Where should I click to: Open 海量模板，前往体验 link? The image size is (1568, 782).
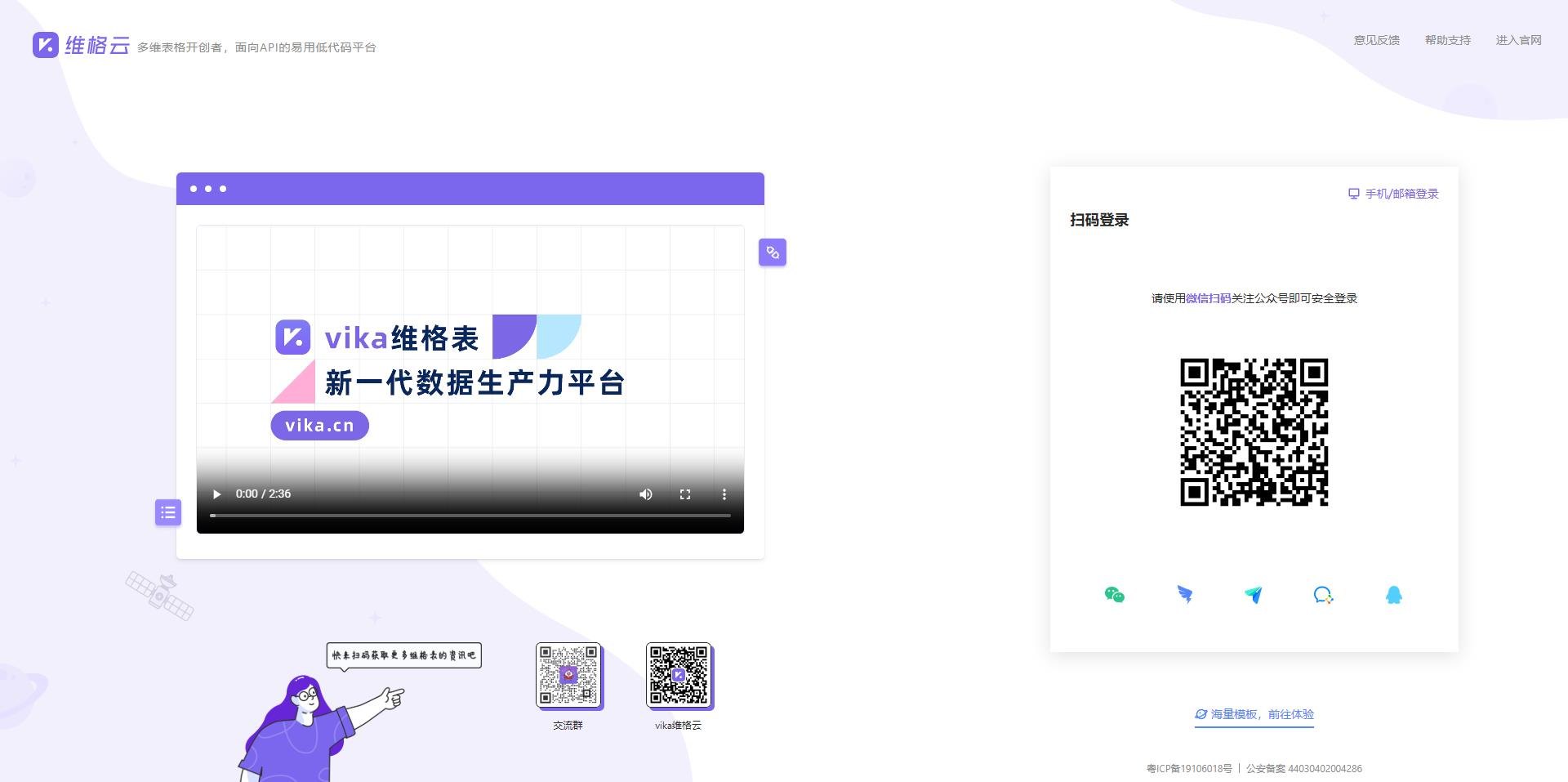coord(1254,714)
